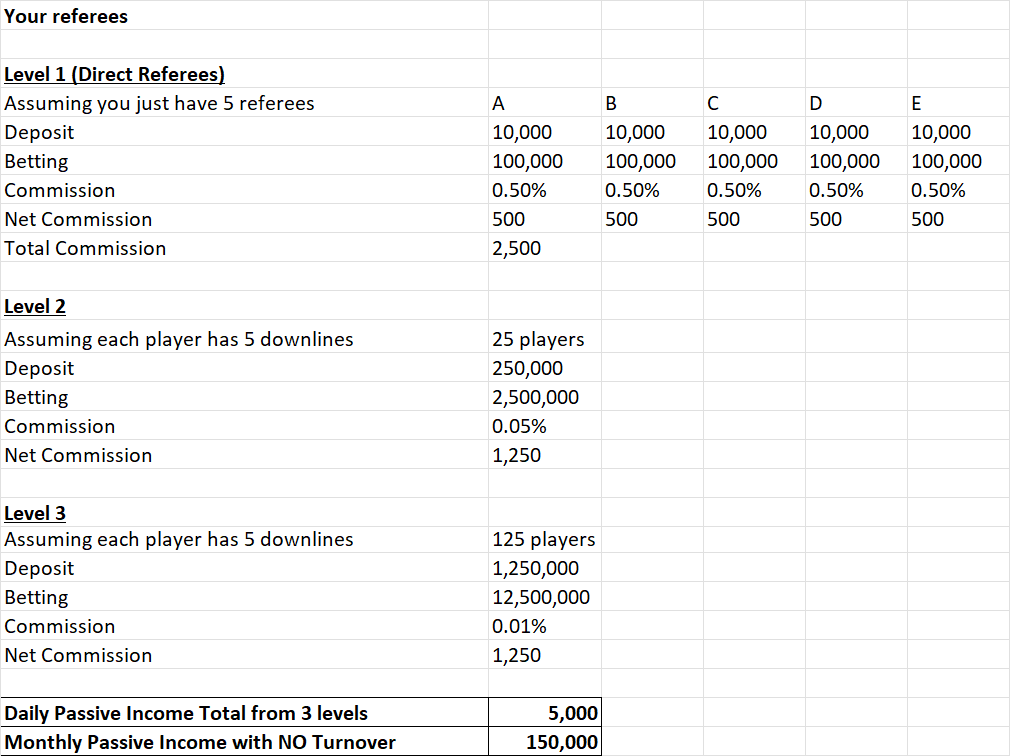This screenshot has width=1010, height=756.
Task: Click the 0.05% commission value
Action: (519, 426)
